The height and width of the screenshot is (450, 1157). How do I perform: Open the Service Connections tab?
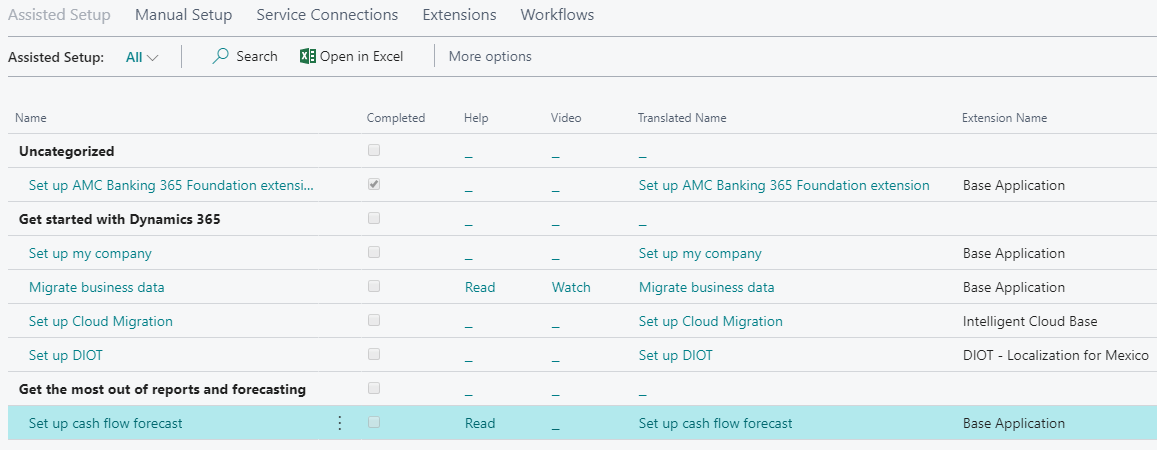coord(327,15)
